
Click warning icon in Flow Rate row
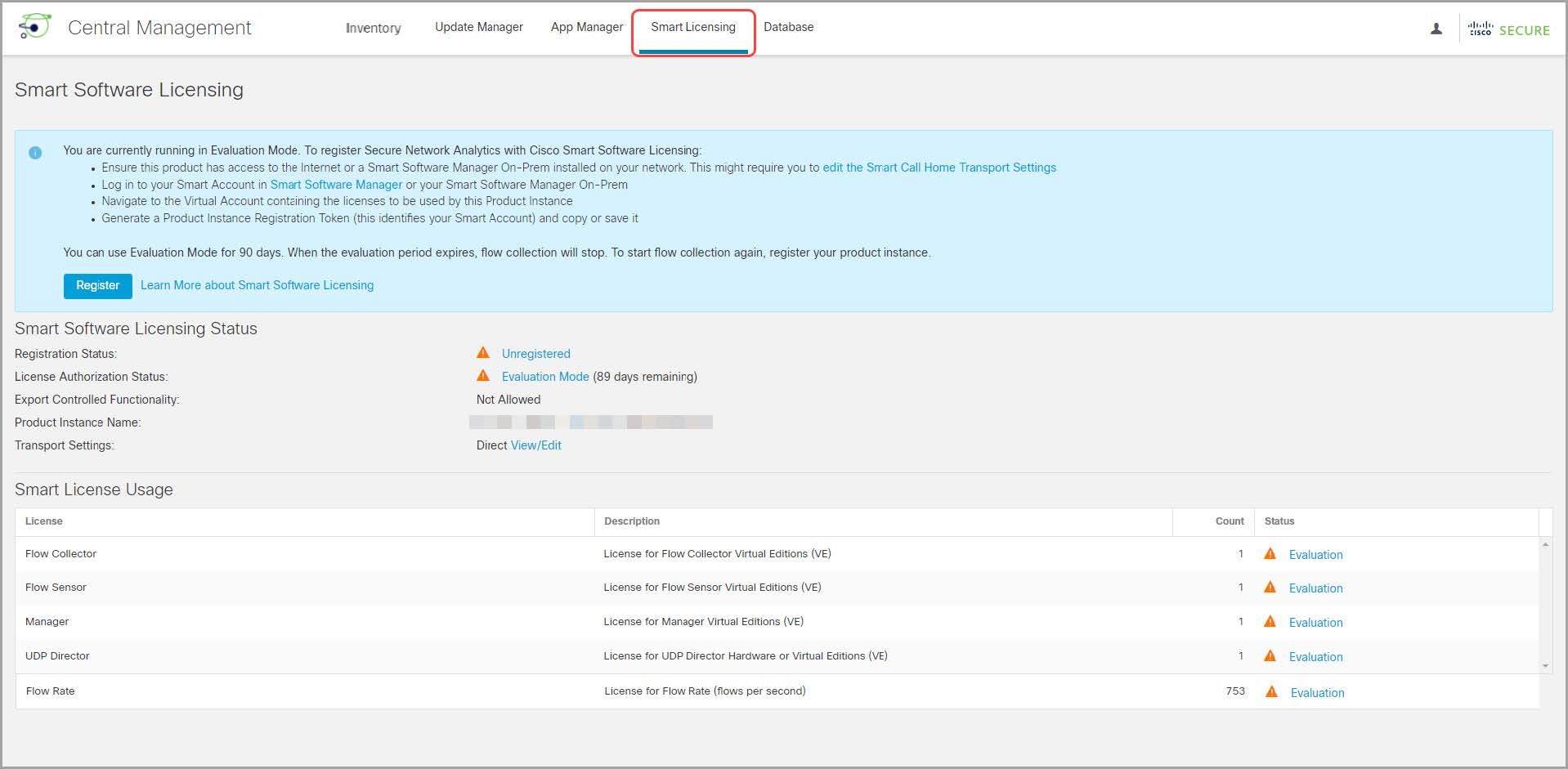1271,691
